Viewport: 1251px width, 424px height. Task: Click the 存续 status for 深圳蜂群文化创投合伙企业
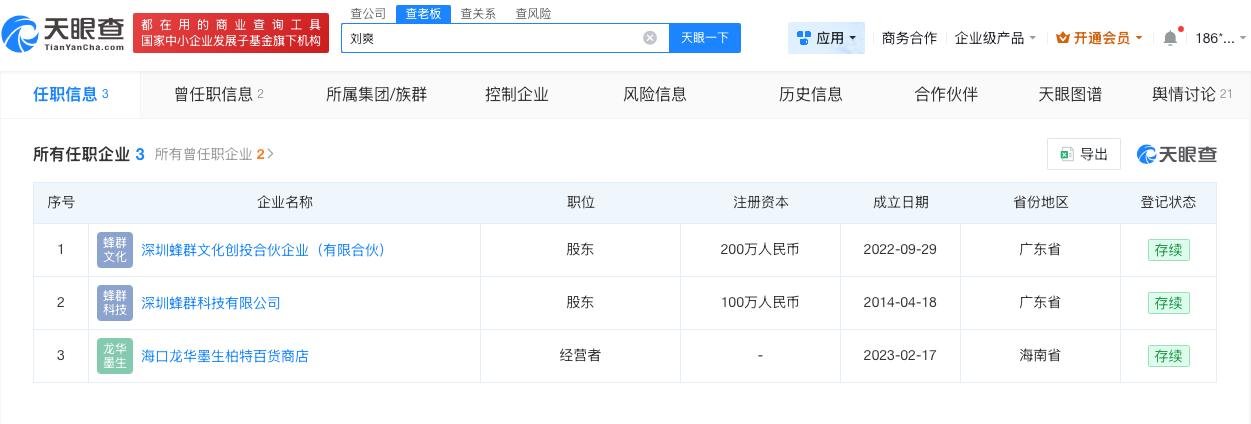(1168, 250)
